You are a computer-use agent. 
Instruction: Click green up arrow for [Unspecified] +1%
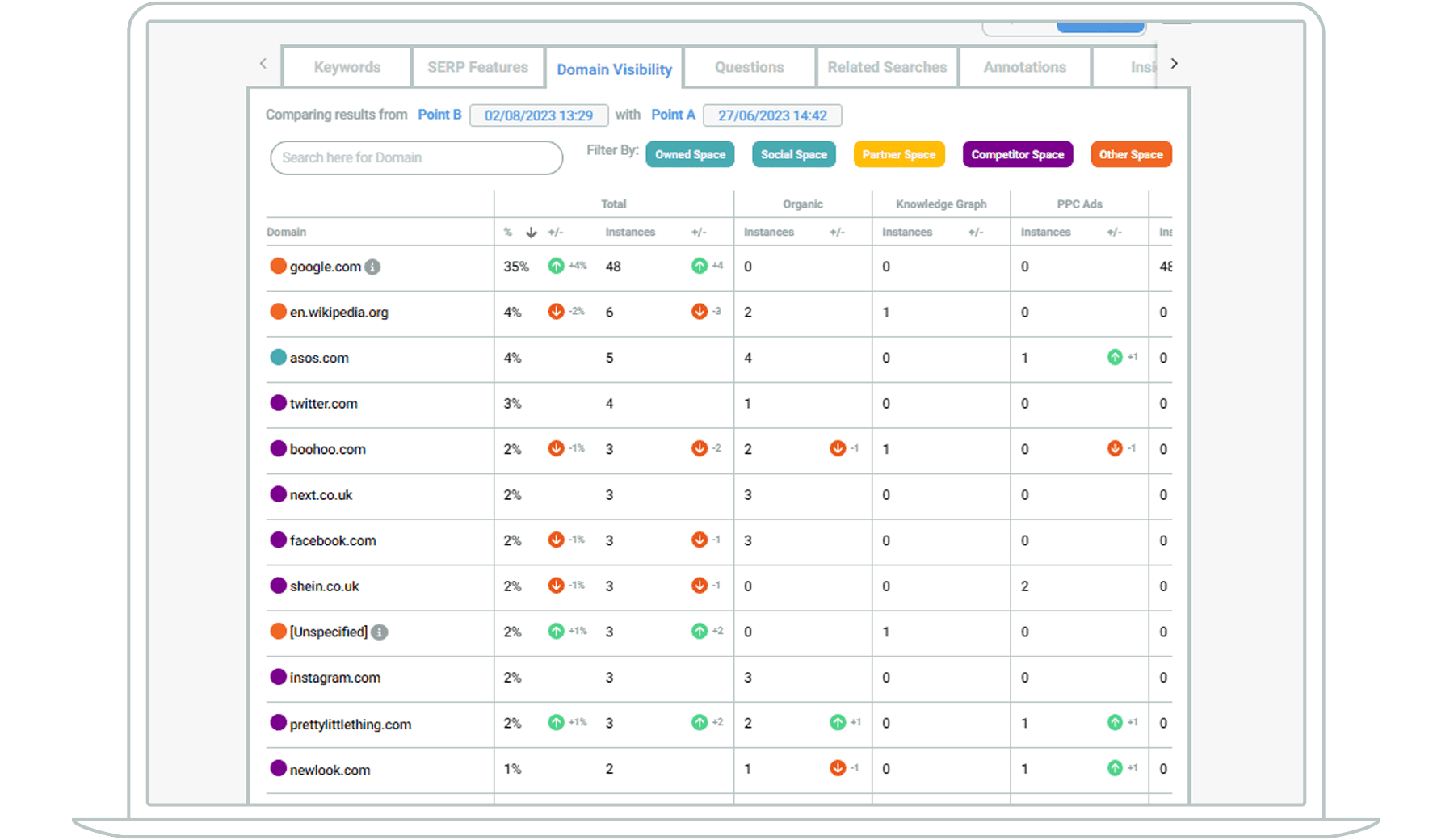tap(556, 631)
